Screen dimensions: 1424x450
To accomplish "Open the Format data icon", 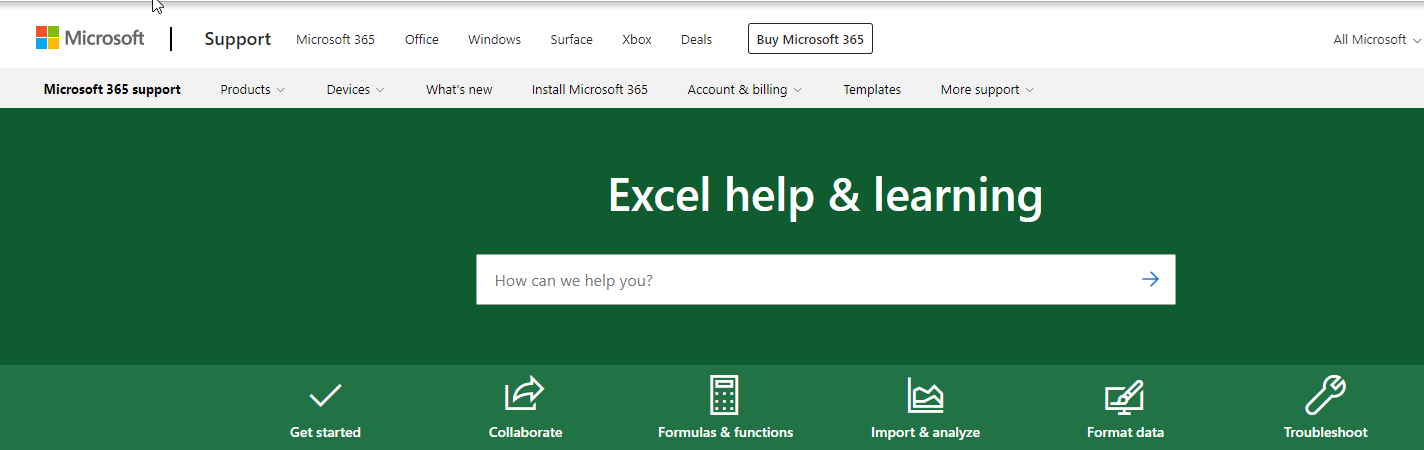I will click(x=1124, y=396).
